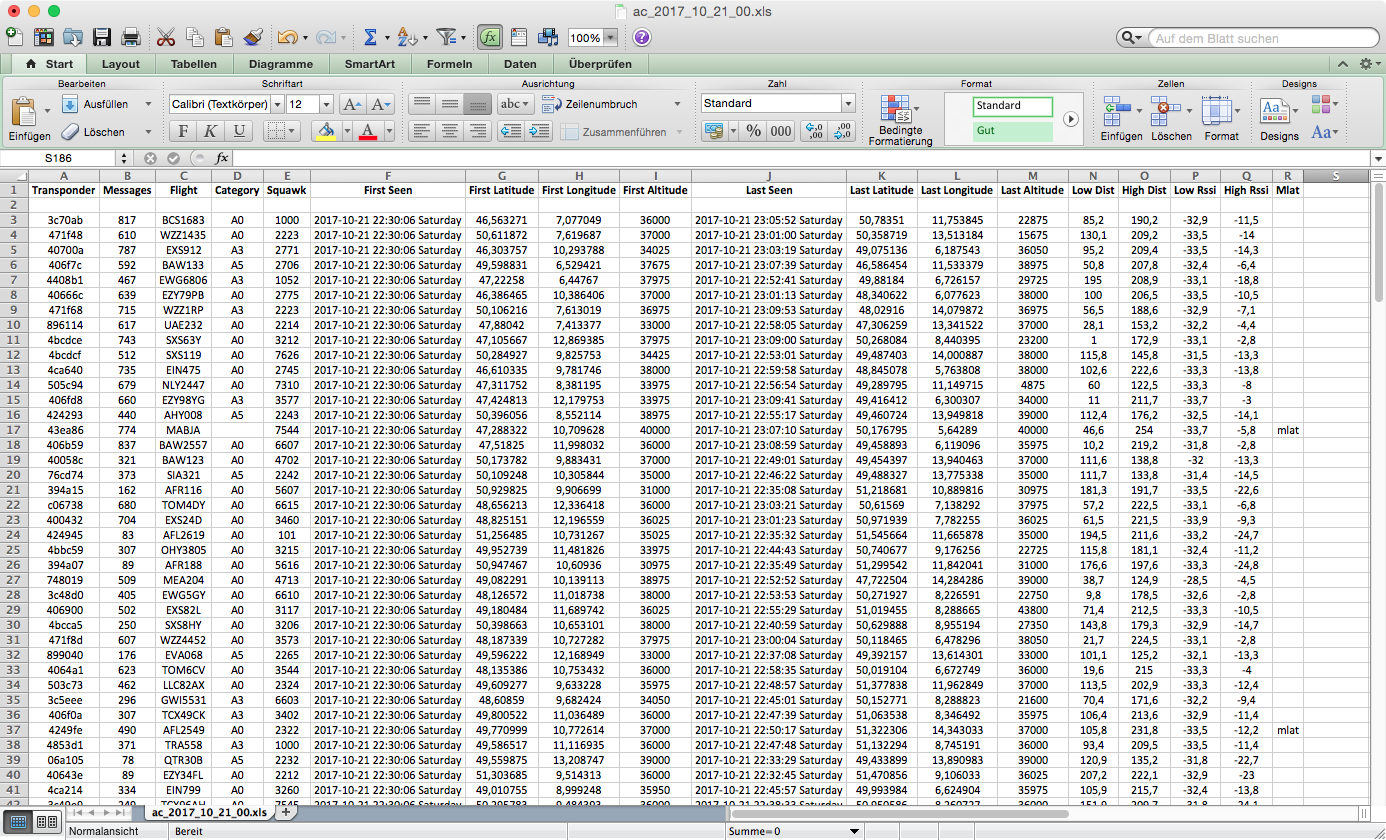
Task: Open theme colors swatch menu
Action: click(x=1325, y=104)
